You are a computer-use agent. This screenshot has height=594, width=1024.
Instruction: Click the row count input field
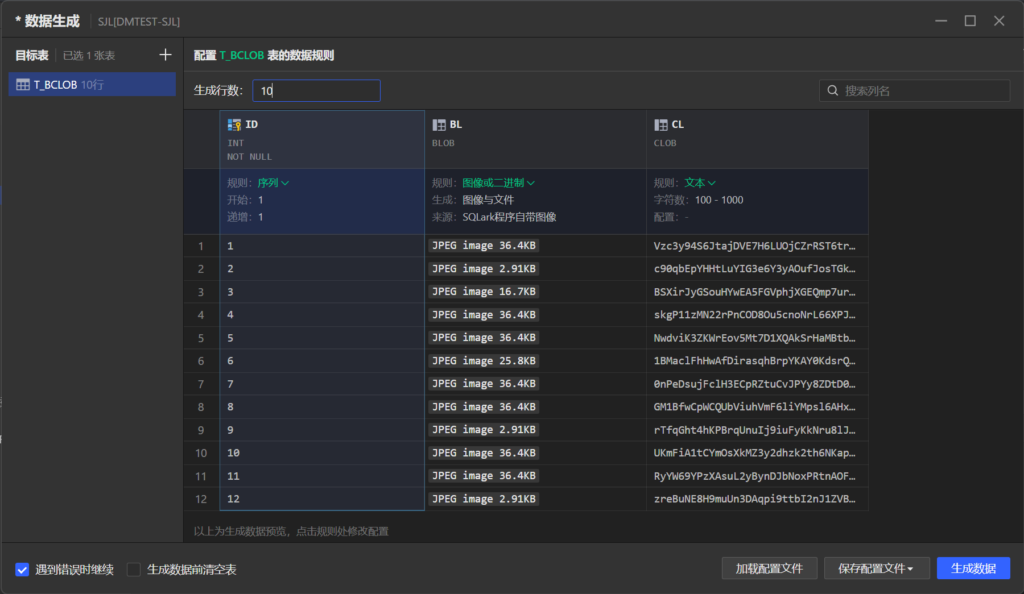point(316,91)
